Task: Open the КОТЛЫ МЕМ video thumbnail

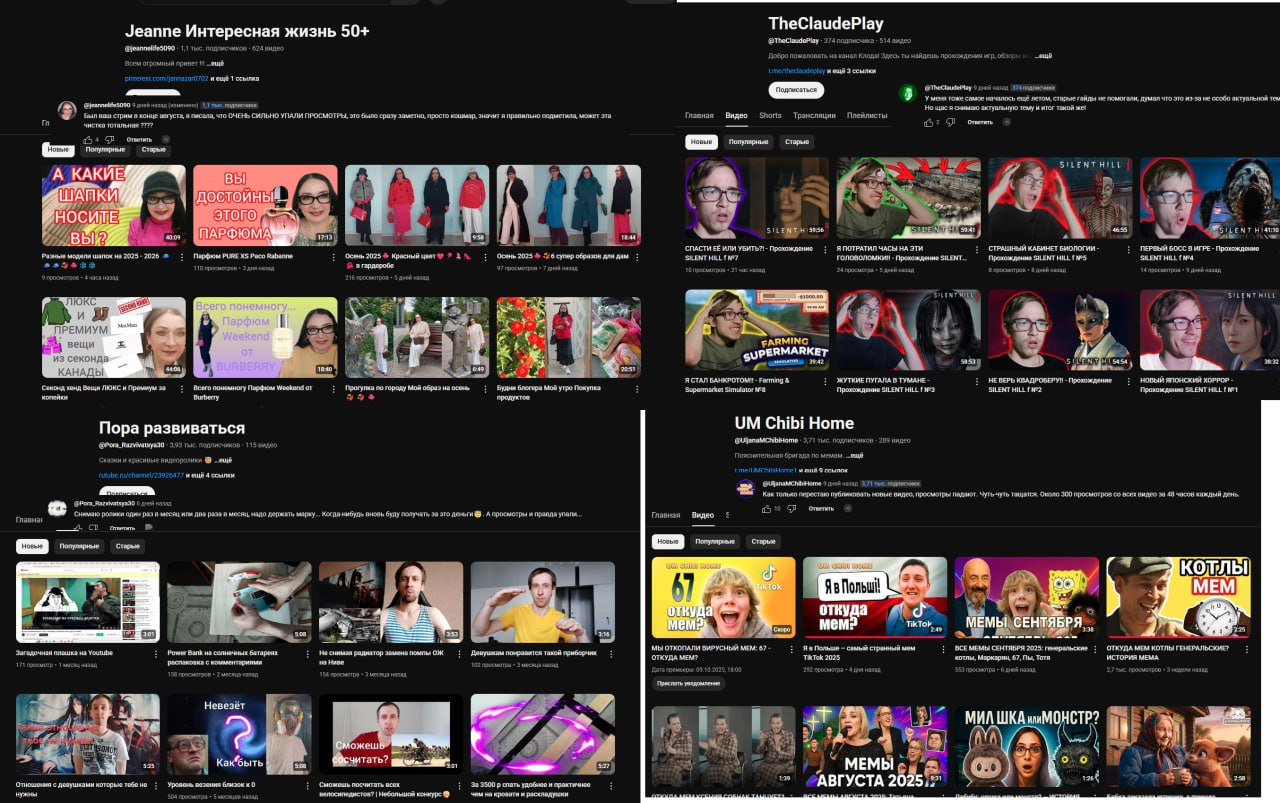Action: point(1178,597)
